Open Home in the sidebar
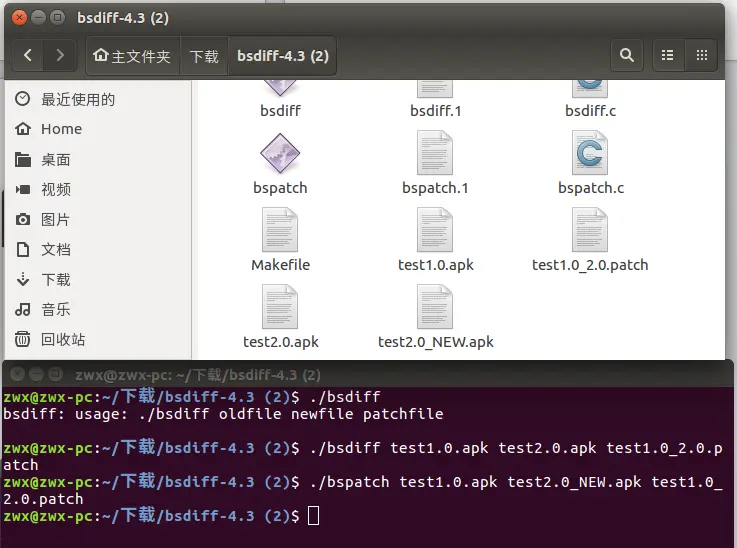This screenshot has height=548, width=737. (99, 129)
